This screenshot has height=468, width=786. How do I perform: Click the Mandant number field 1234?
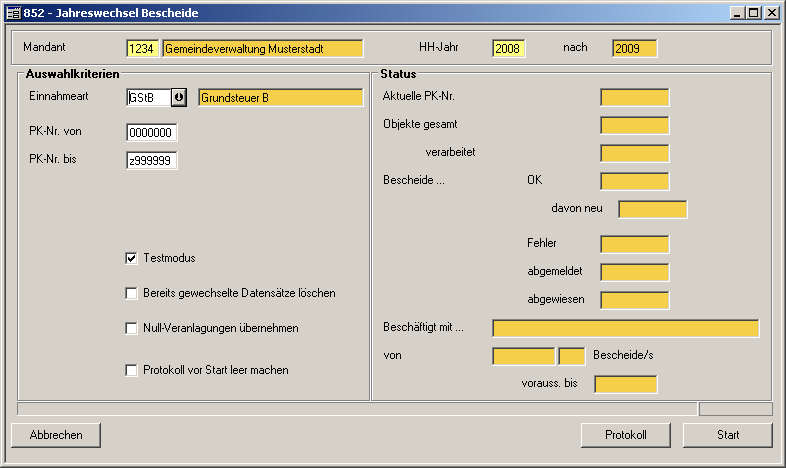click(x=142, y=48)
